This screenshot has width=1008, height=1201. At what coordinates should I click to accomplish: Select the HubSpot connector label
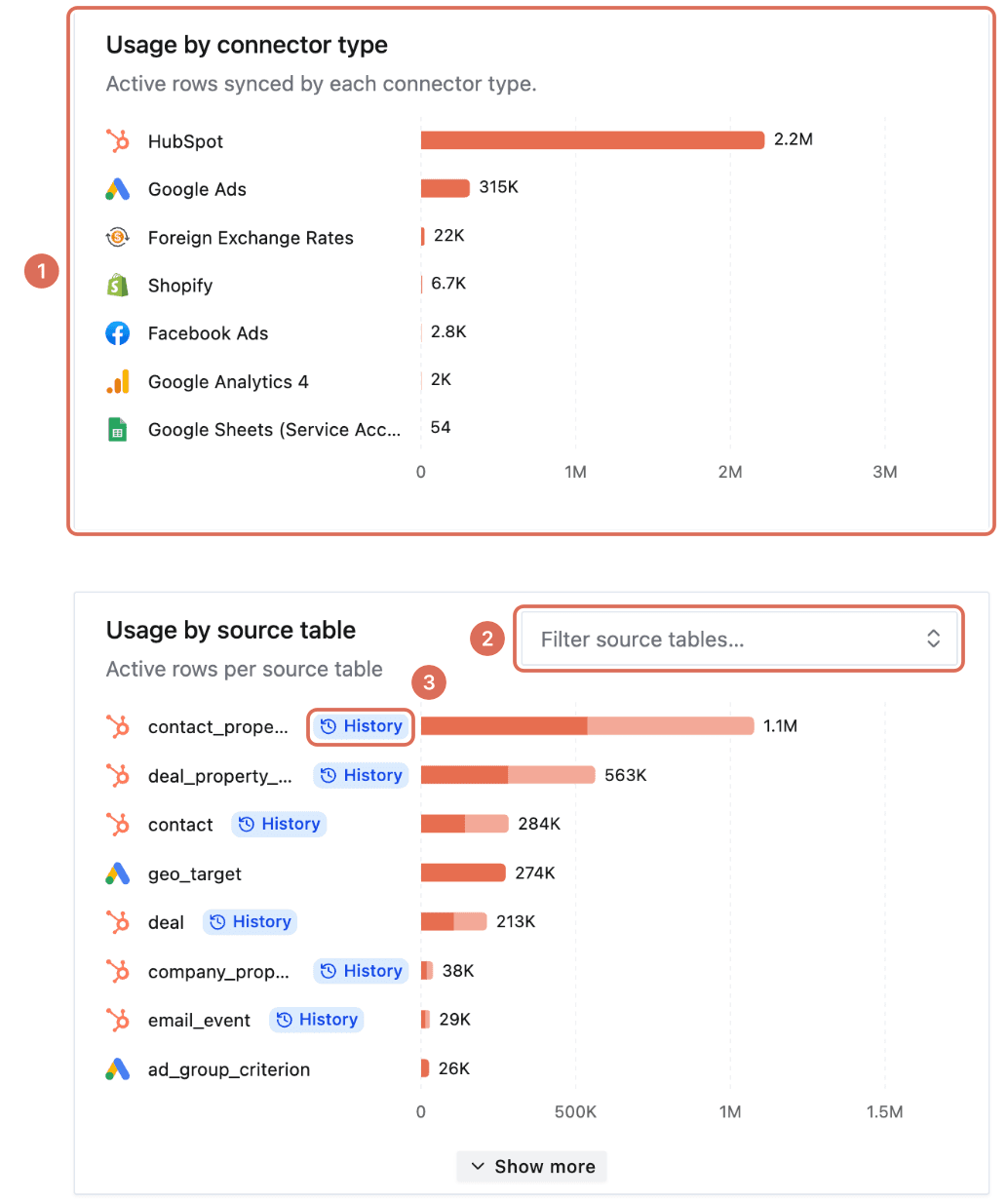coord(185,141)
